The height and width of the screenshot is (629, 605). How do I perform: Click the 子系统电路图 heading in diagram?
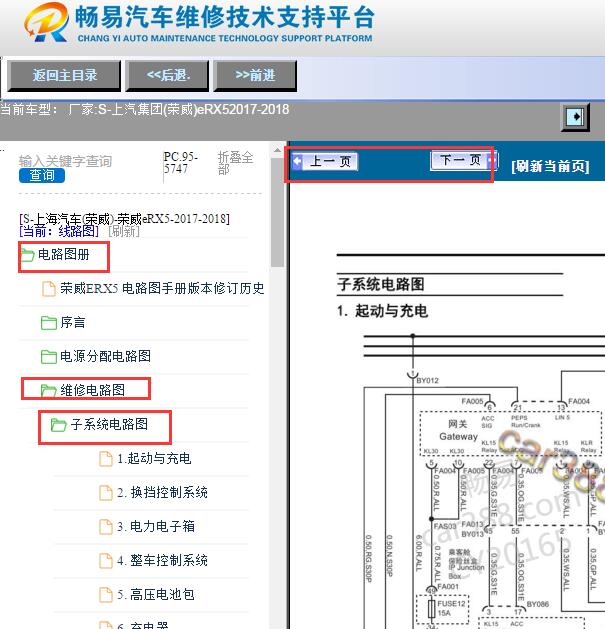coord(381,284)
